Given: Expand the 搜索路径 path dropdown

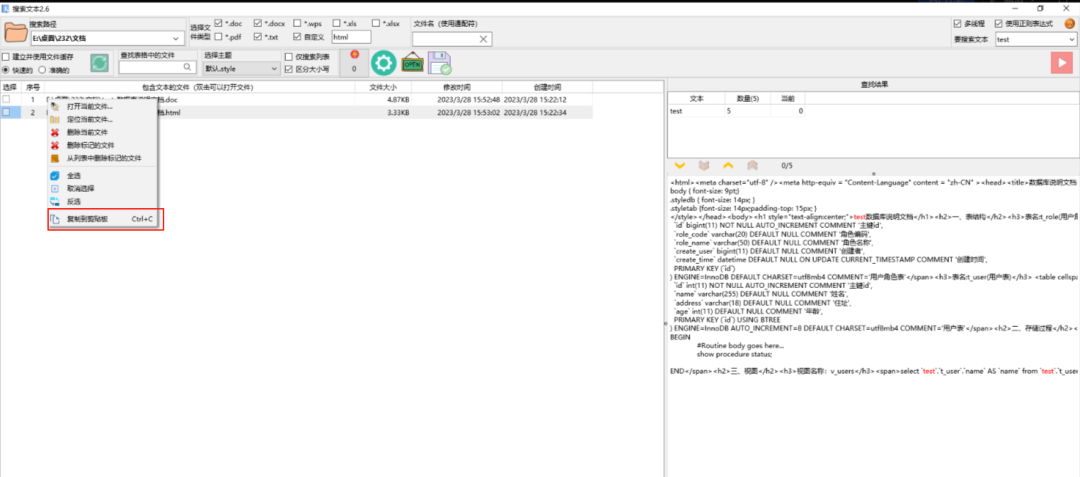Looking at the screenshot, I should click(x=176, y=39).
